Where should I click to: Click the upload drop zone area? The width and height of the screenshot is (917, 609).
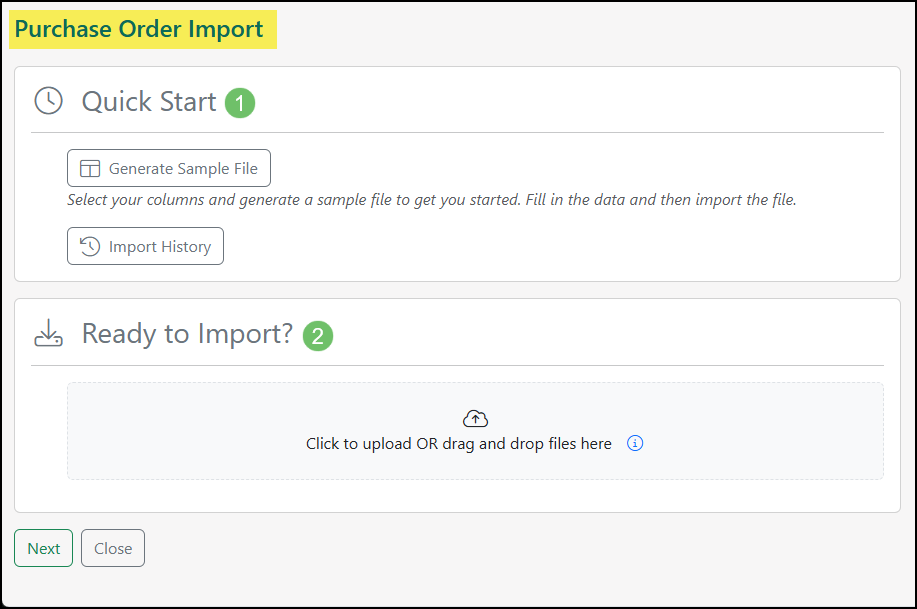coord(475,431)
